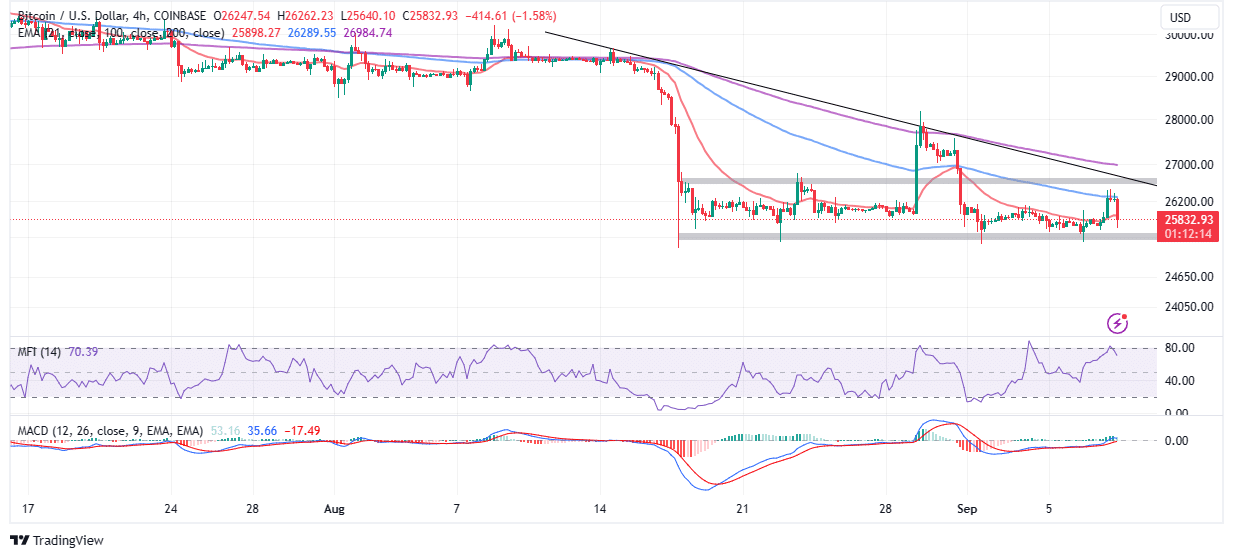
Task: Click the MFI value 70.39
Action: pyautogui.click(x=85, y=352)
